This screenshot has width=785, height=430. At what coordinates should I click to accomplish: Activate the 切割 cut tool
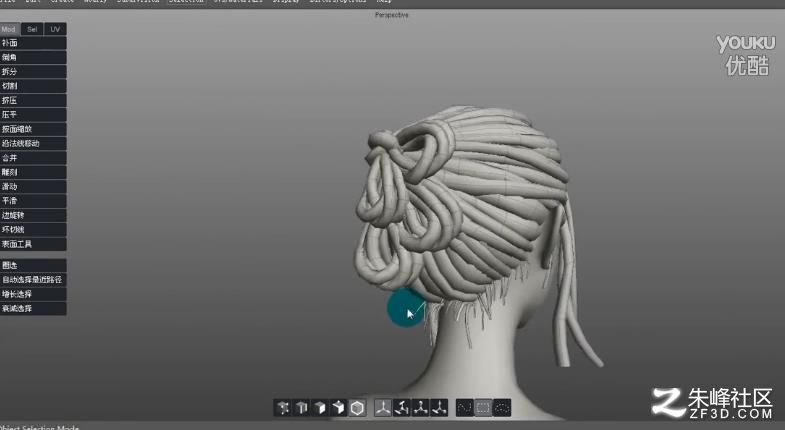pyautogui.click(x=33, y=86)
